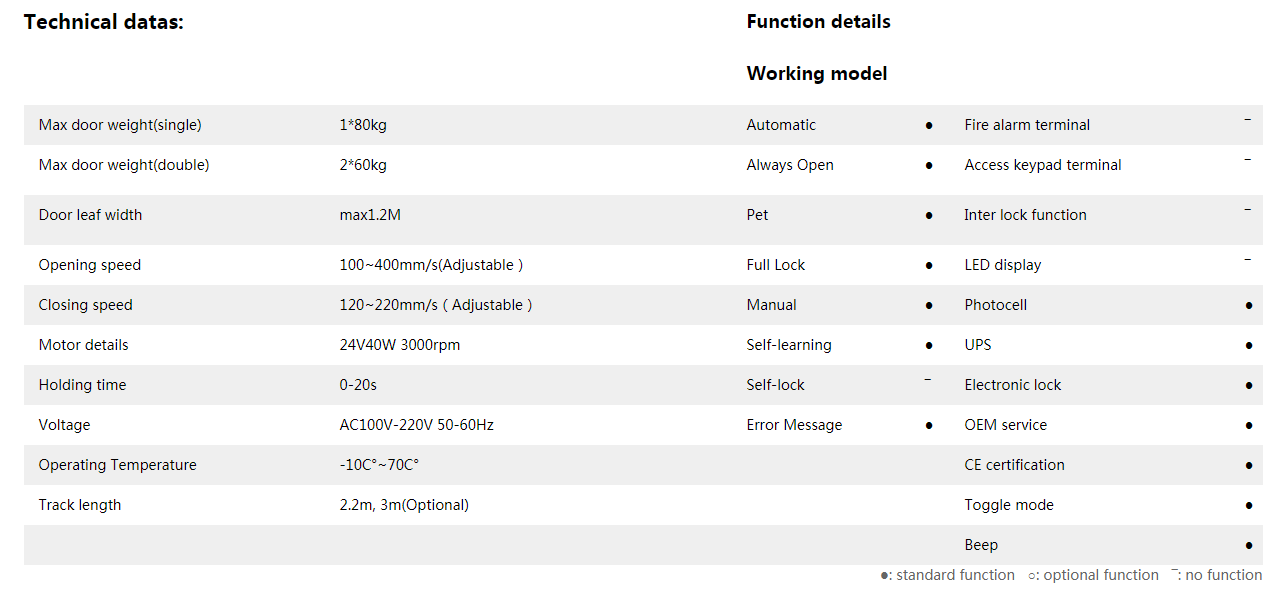Viewport: 1283px width, 607px height.
Task: Click the Technical datas heading
Action: point(104,22)
